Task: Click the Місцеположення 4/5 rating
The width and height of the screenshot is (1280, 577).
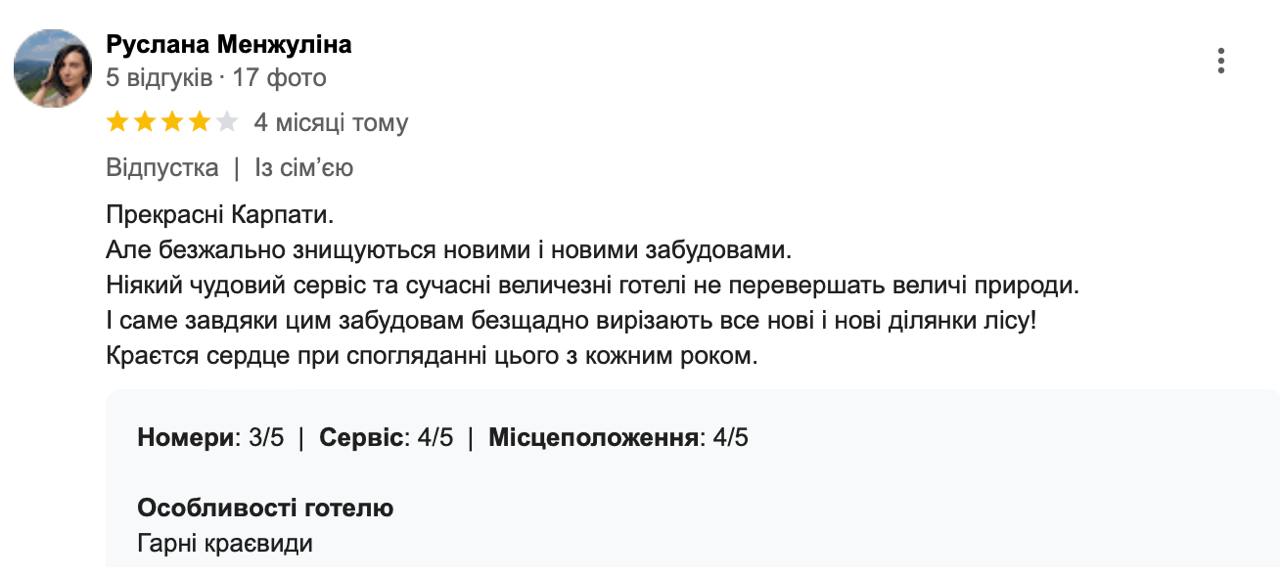Action: [x=618, y=437]
